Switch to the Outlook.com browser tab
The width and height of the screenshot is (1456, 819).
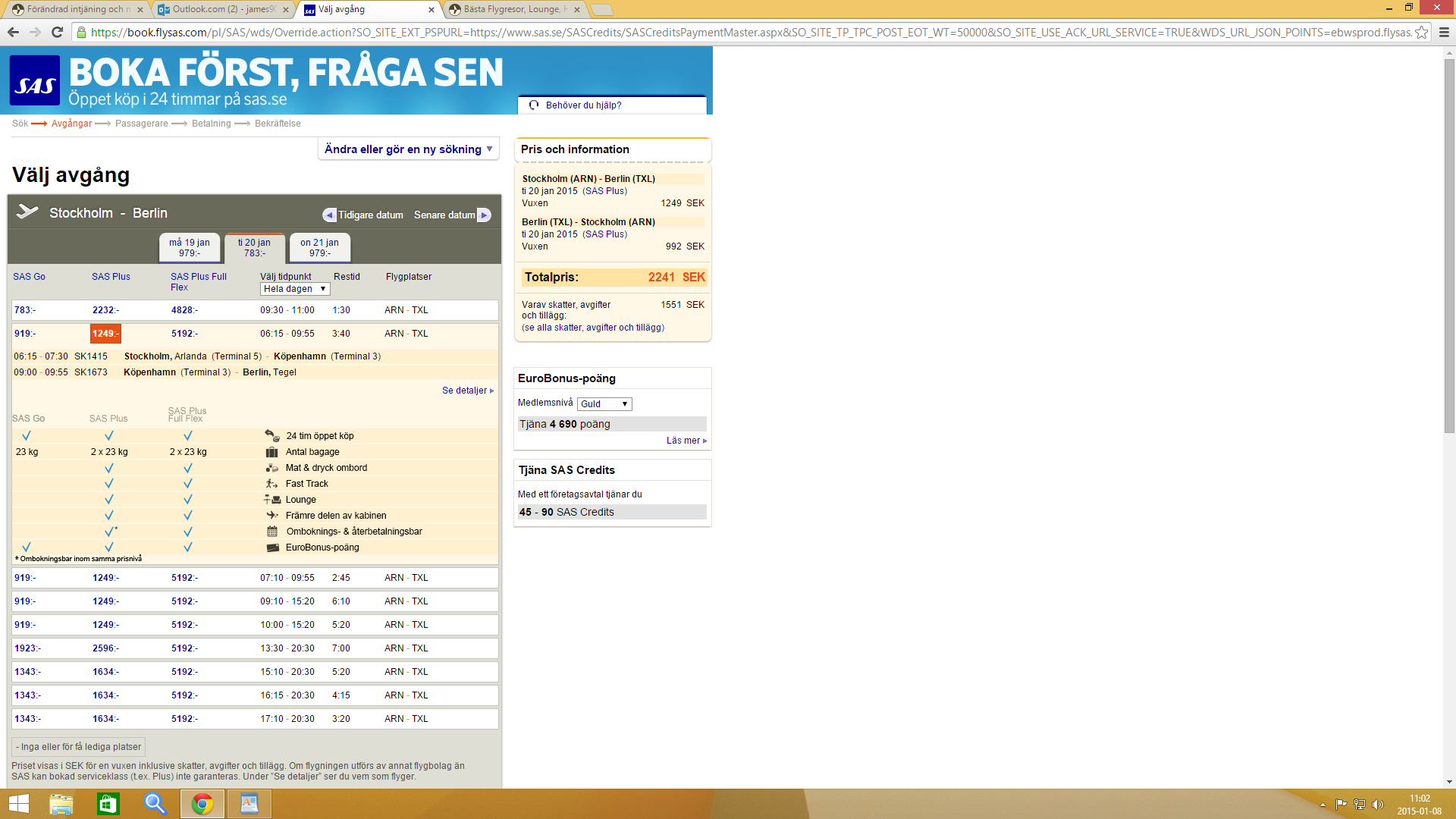click(x=224, y=9)
